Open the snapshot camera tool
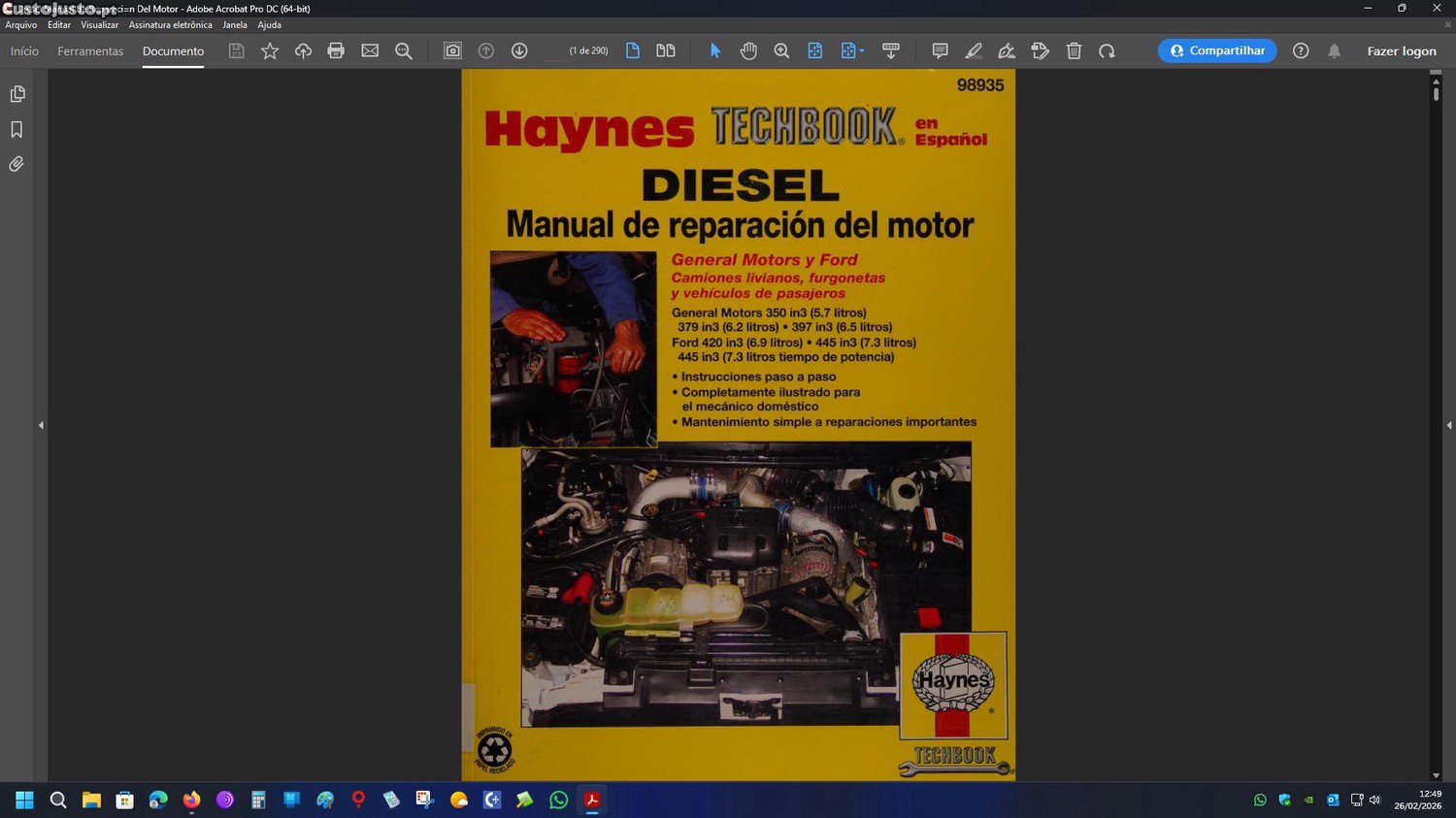 [x=452, y=51]
